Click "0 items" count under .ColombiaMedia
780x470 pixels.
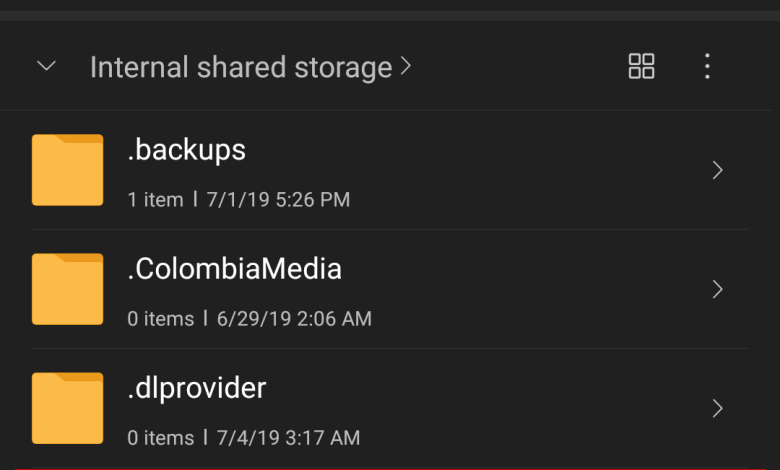point(161,319)
